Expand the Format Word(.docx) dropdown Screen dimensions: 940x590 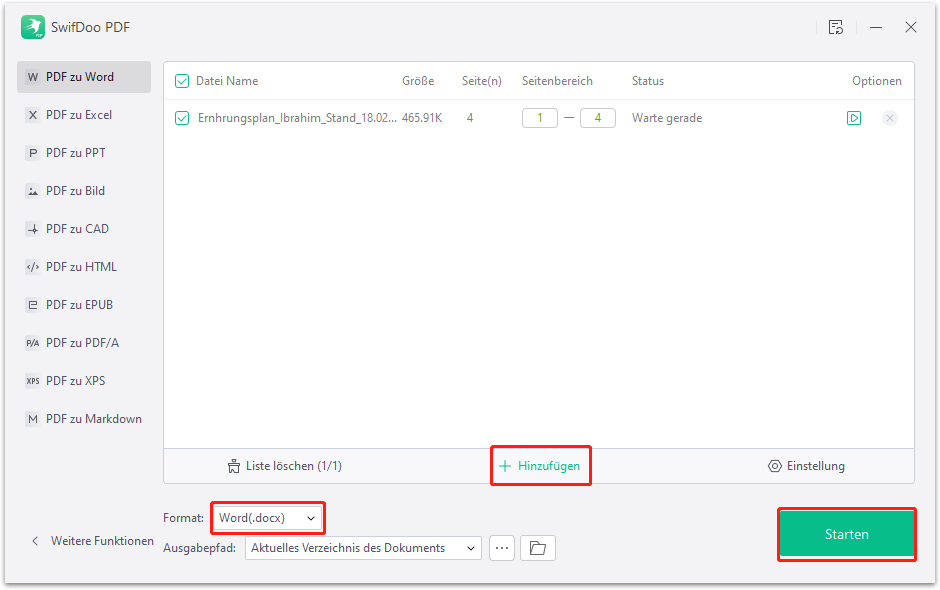[x=267, y=518]
